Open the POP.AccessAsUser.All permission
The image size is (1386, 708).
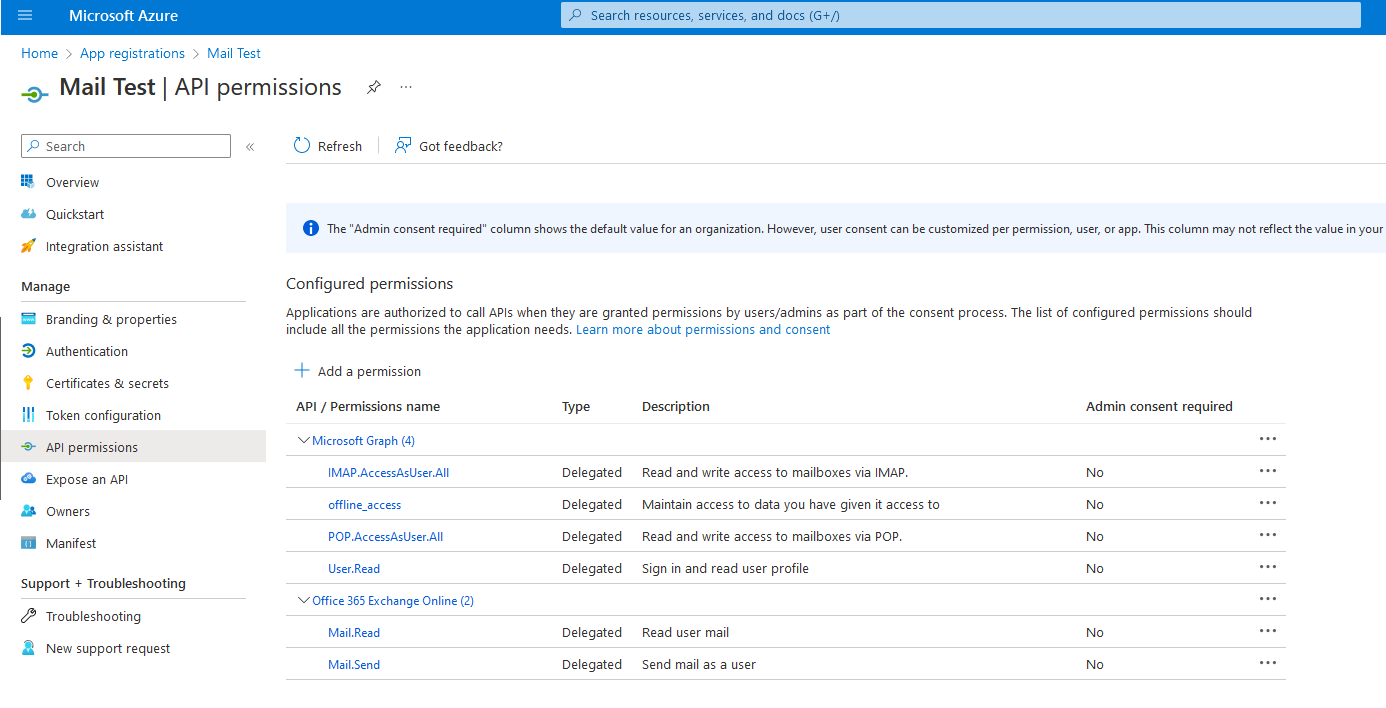tap(385, 536)
